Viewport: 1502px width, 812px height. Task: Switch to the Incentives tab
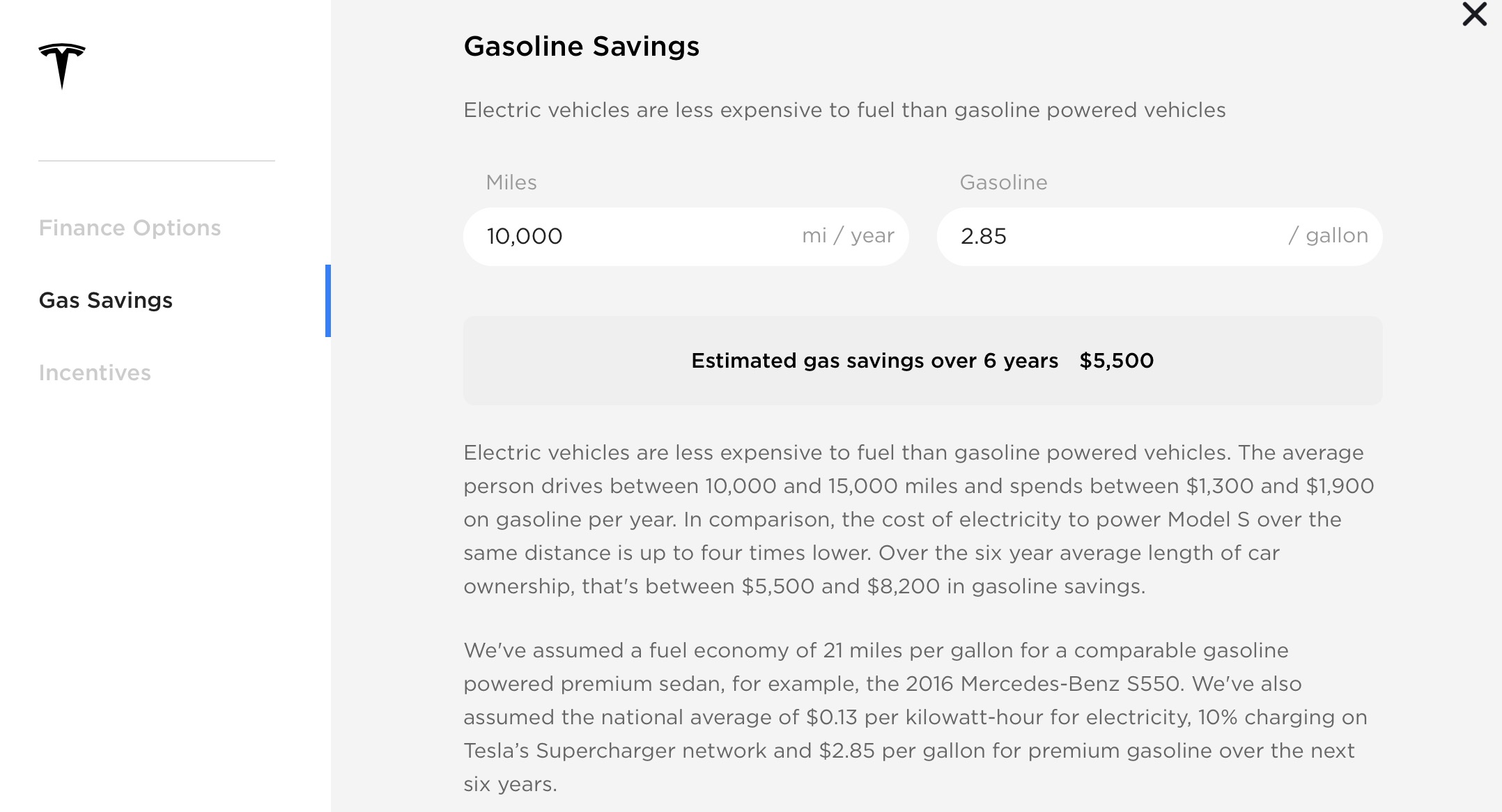click(x=95, y=373)
